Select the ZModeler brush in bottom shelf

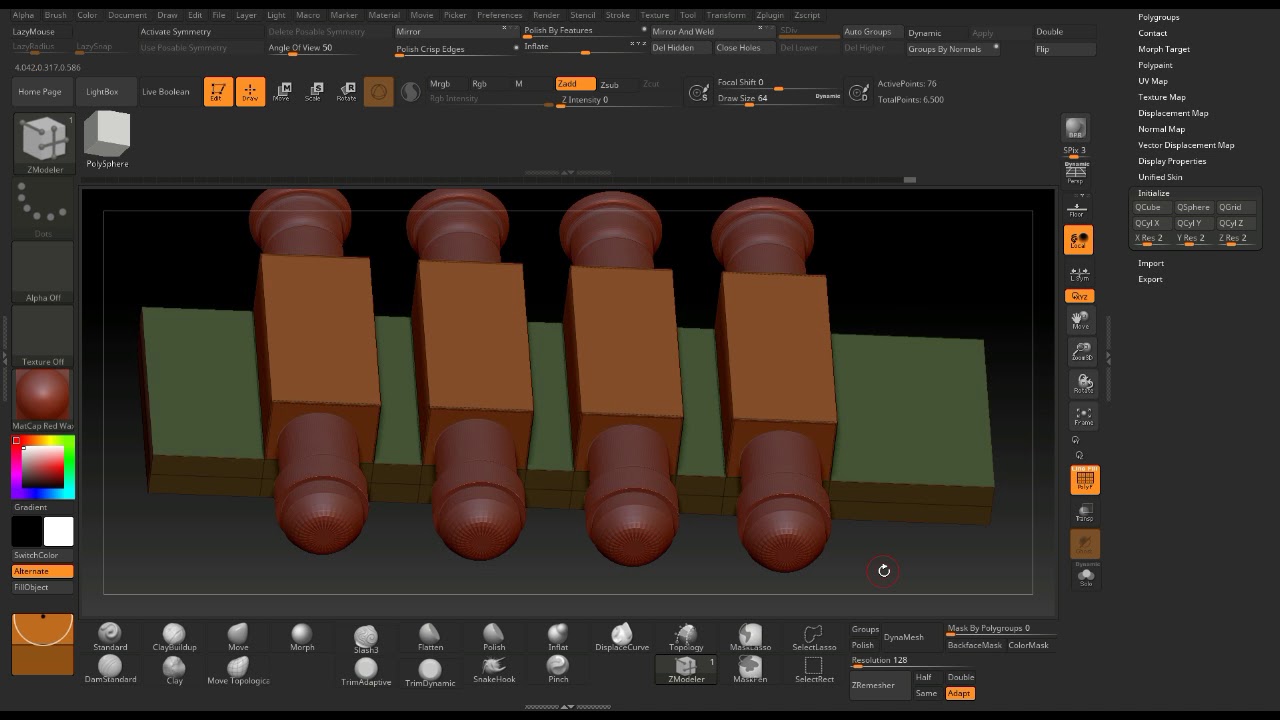point(686,669)
